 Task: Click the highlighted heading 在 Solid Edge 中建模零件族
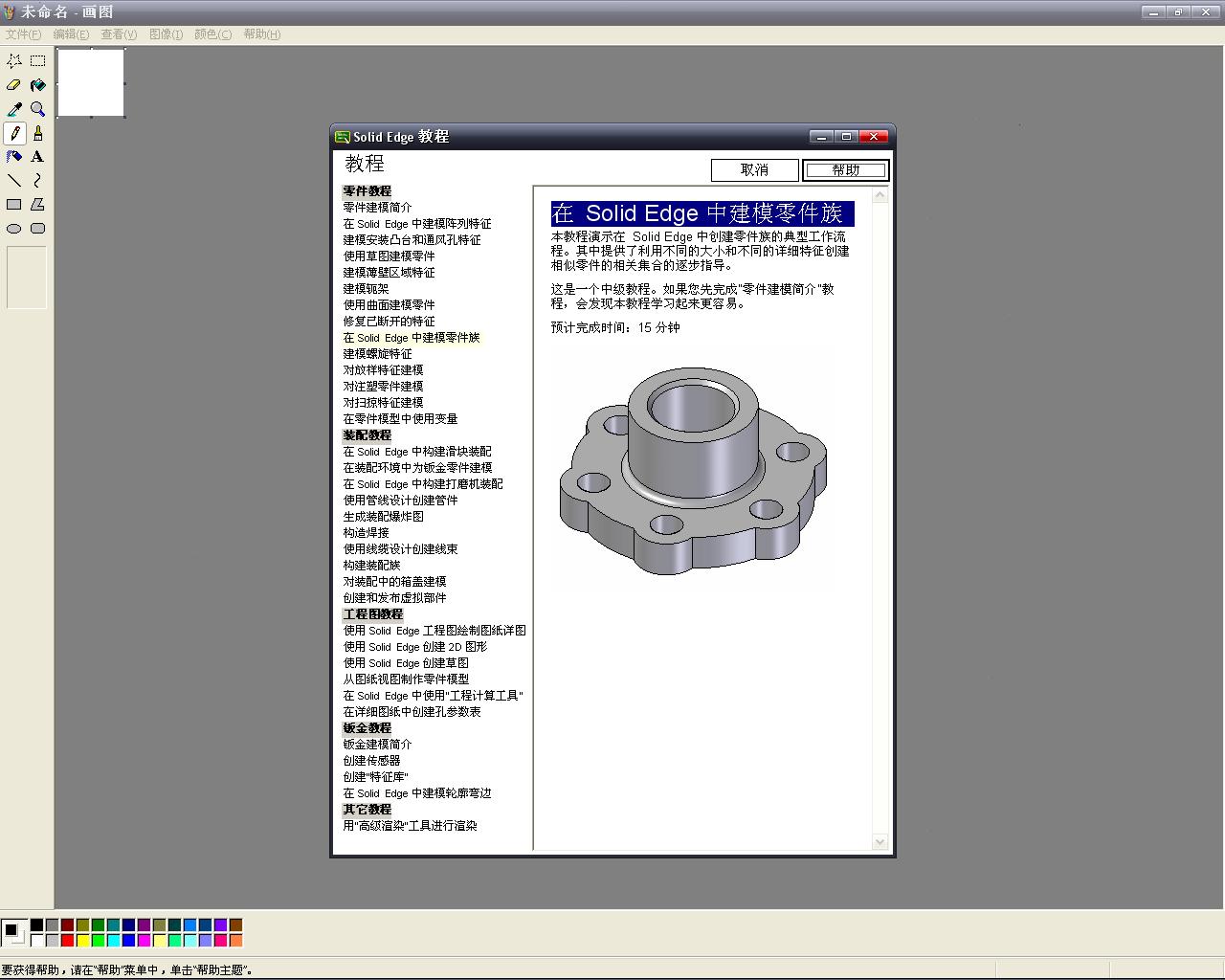702,213
